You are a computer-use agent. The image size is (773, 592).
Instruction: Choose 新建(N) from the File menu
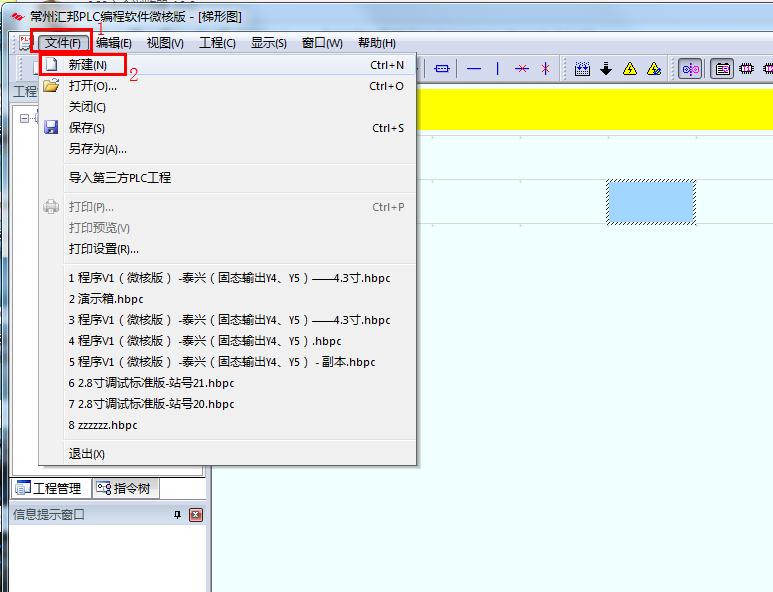tap(228, 65)
